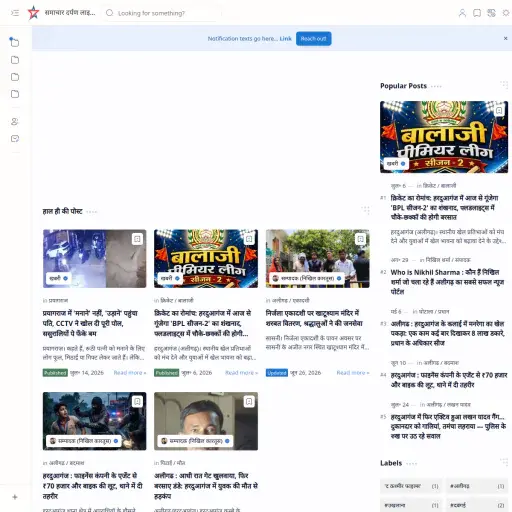Click the magnifier icon in search bar
The height and width of the screenshot is (512, 512).
[110, 13]
